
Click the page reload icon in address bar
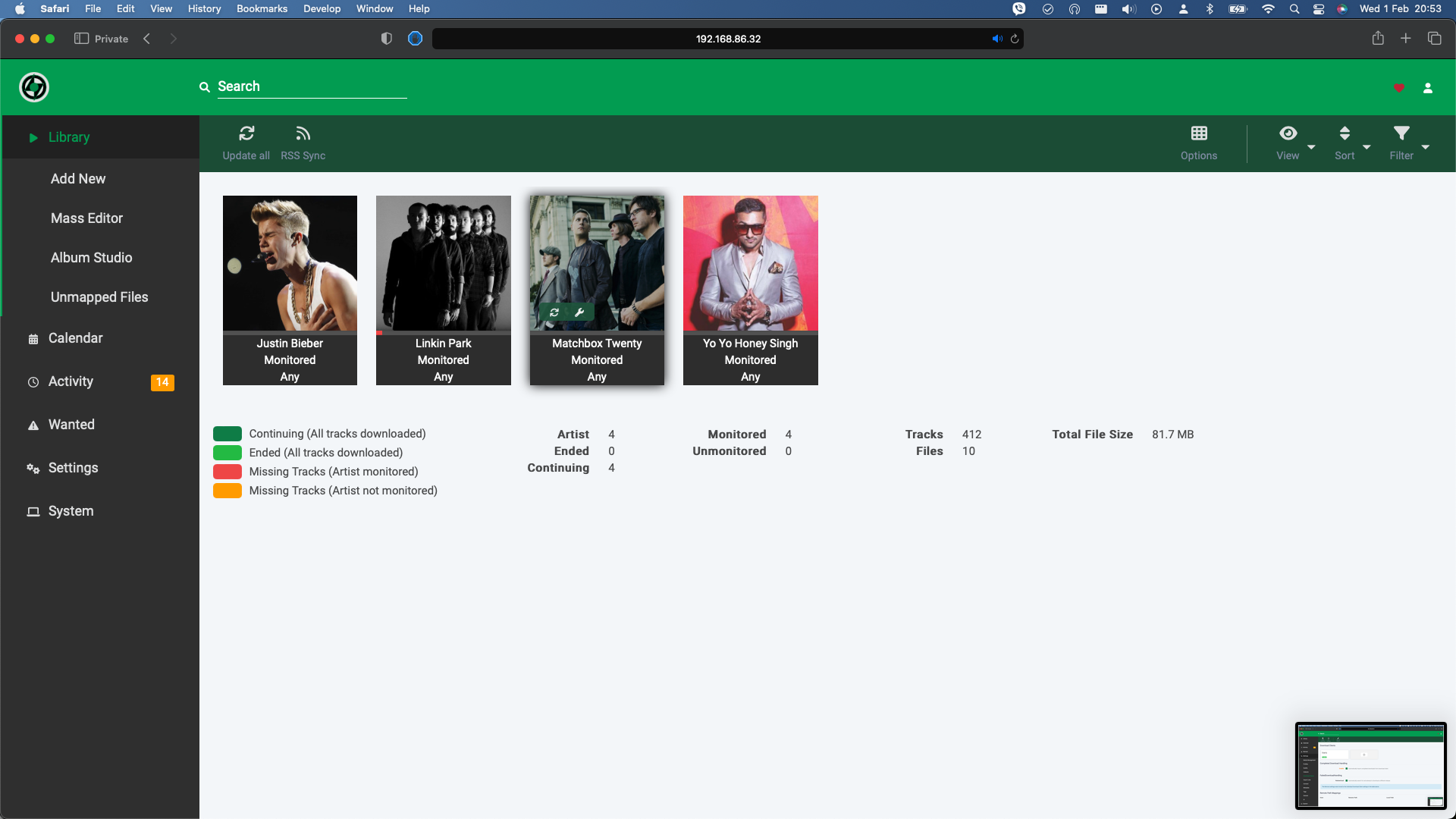(1015, 39)
